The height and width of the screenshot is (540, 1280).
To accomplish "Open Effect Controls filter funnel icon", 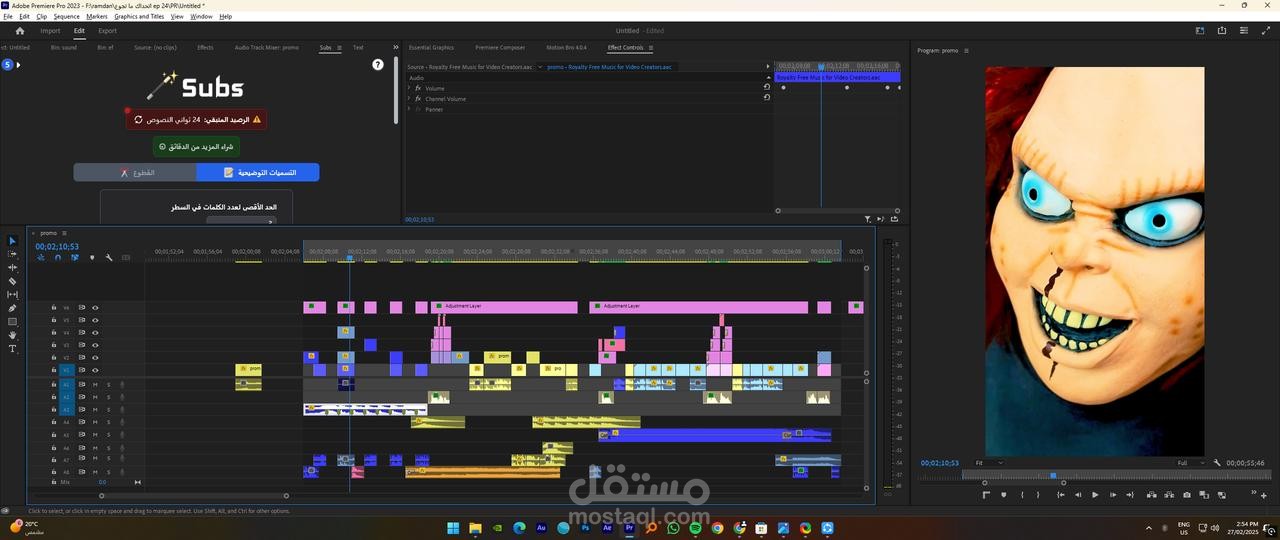I will [x=868, y=219].
